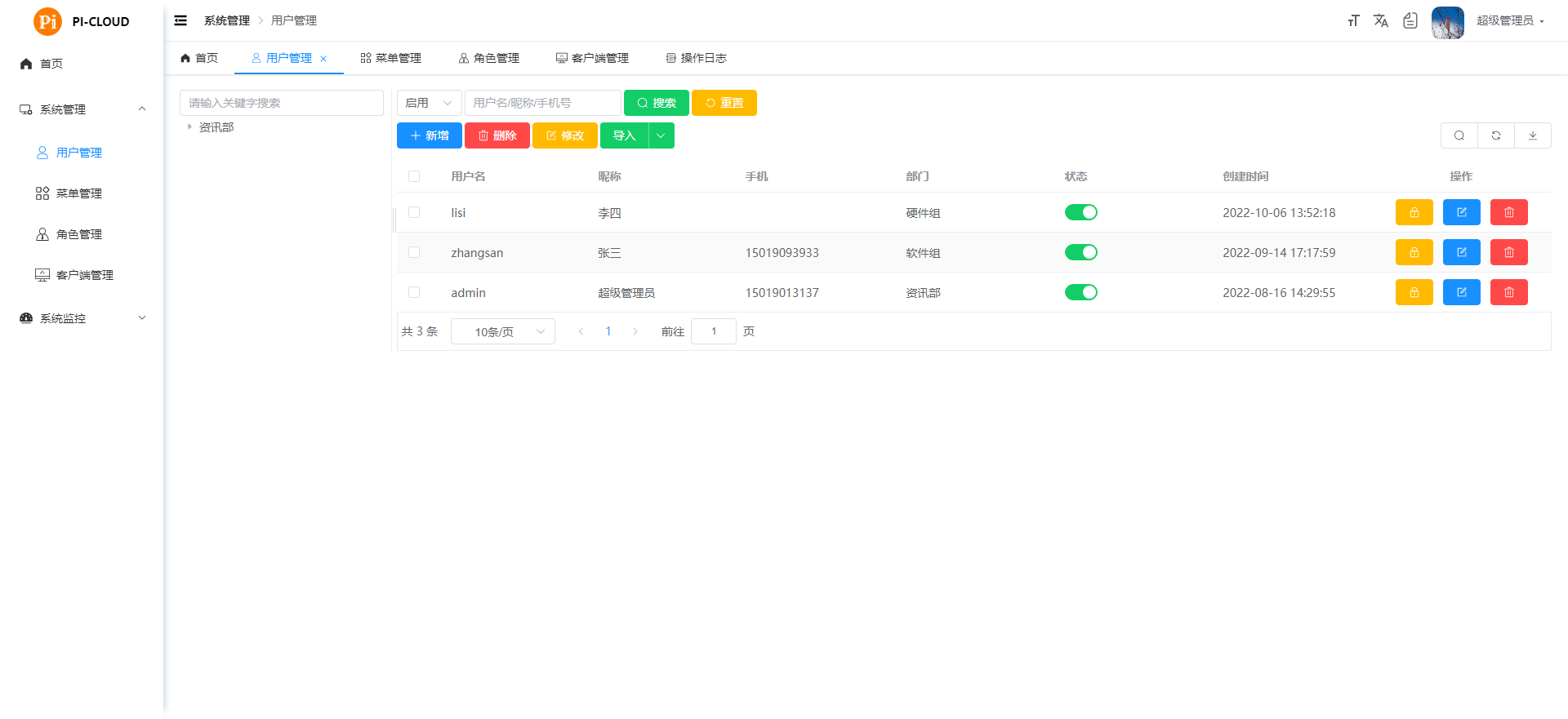The image size is (1568, 719).
Task: Go to 首页 in sidebar
Action: pos(82,64)
